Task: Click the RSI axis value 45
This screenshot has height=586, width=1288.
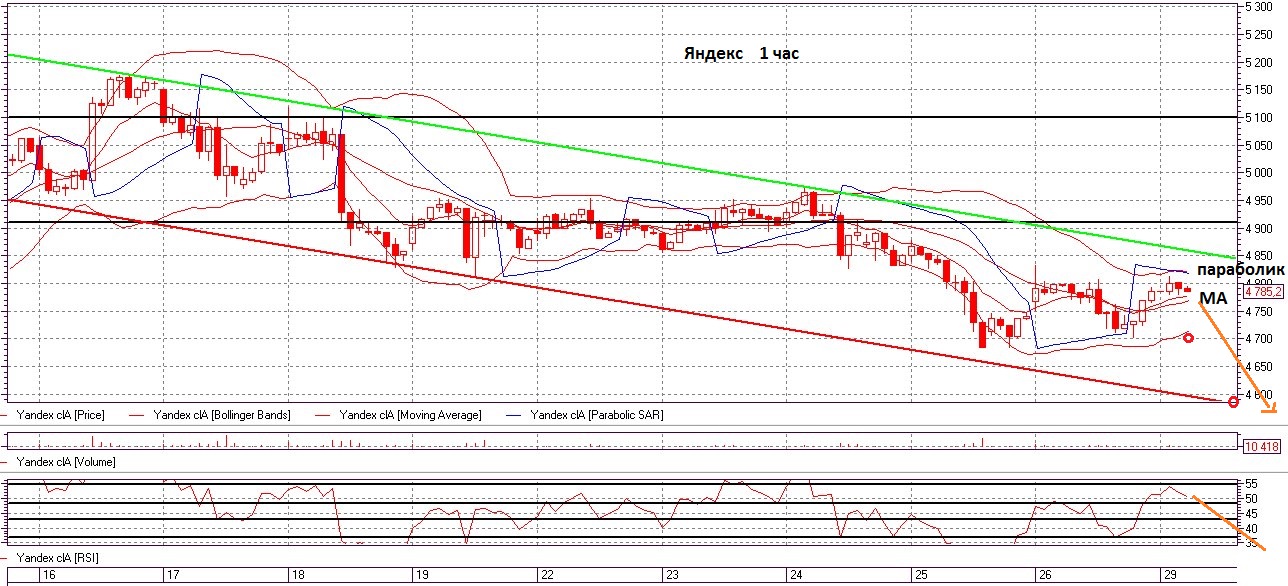Action: pyautogui.click(x=1250, y=513)
